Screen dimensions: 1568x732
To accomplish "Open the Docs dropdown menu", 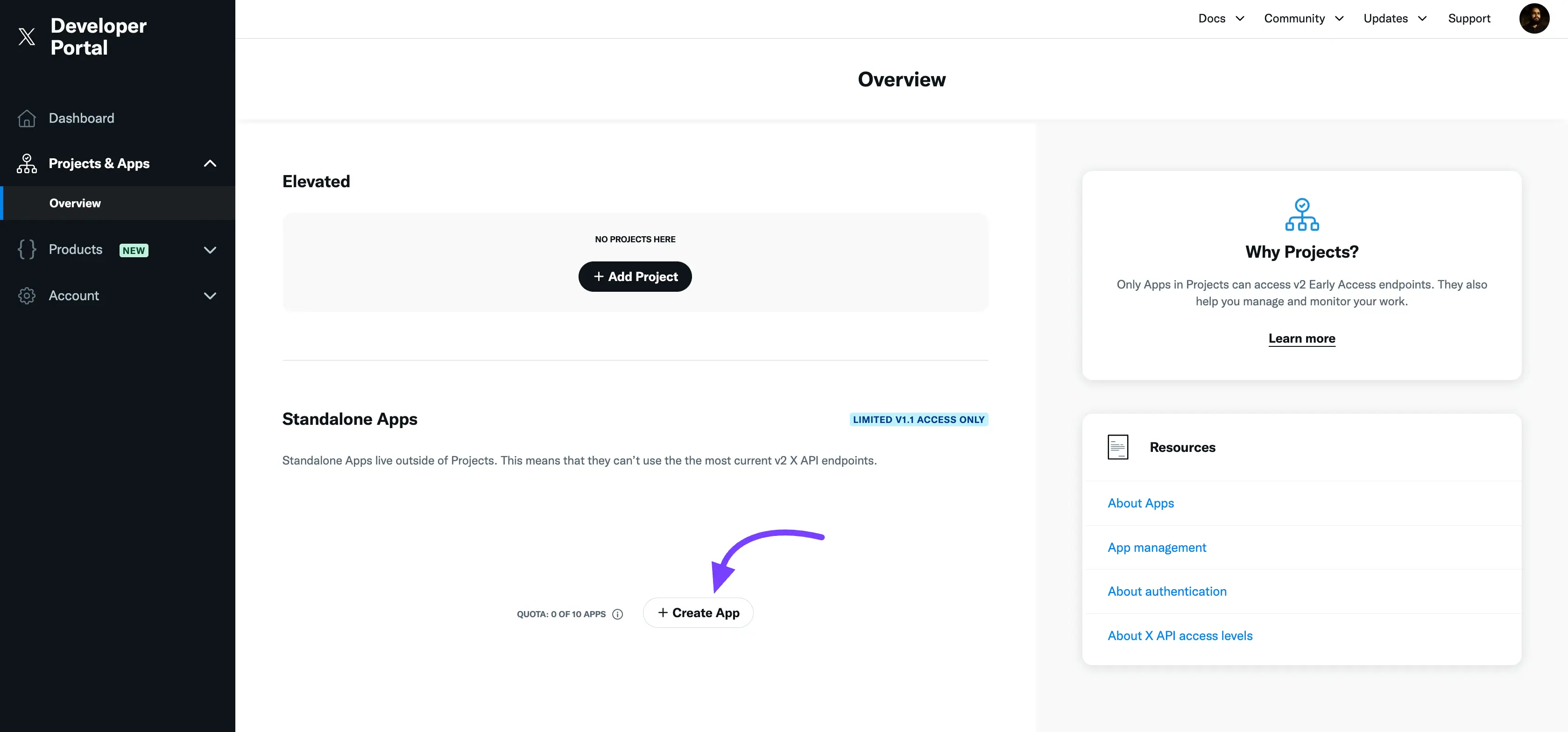I will pos(1221,18).
